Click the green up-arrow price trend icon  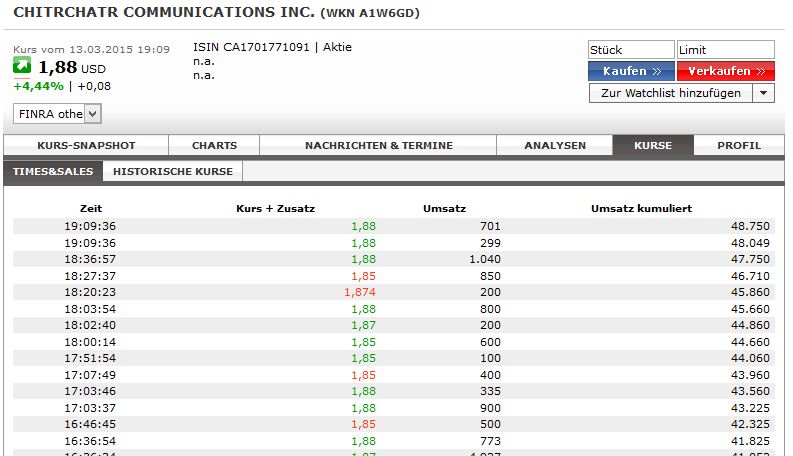[22, 66]
